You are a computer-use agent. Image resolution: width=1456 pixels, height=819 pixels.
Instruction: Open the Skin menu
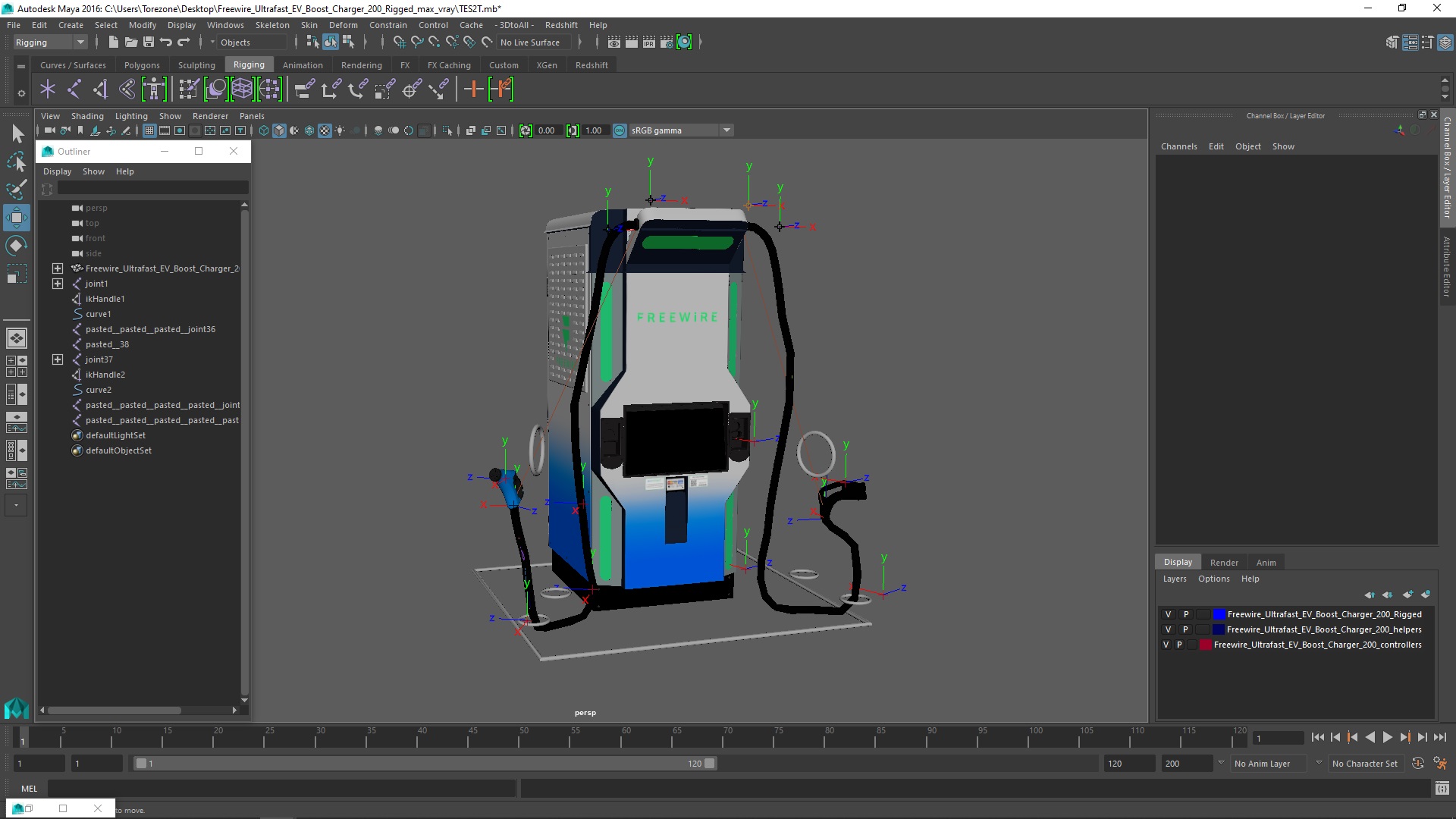click(x=309, y=25)
